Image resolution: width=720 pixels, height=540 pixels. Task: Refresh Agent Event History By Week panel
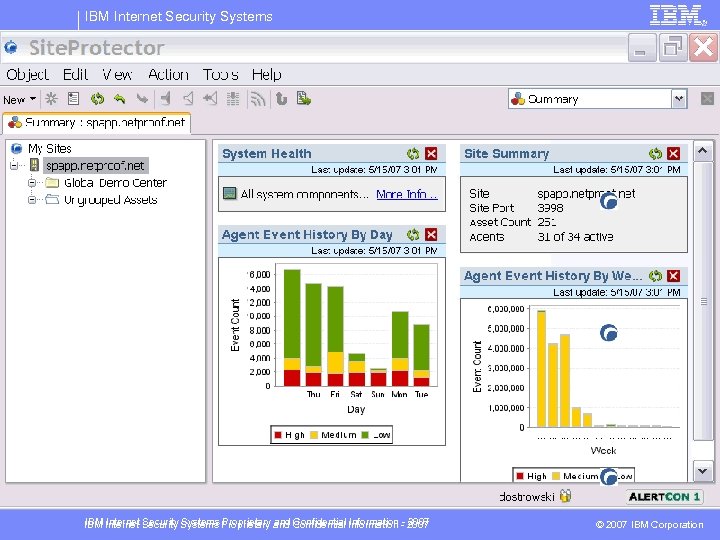click(x=655, y=276)
